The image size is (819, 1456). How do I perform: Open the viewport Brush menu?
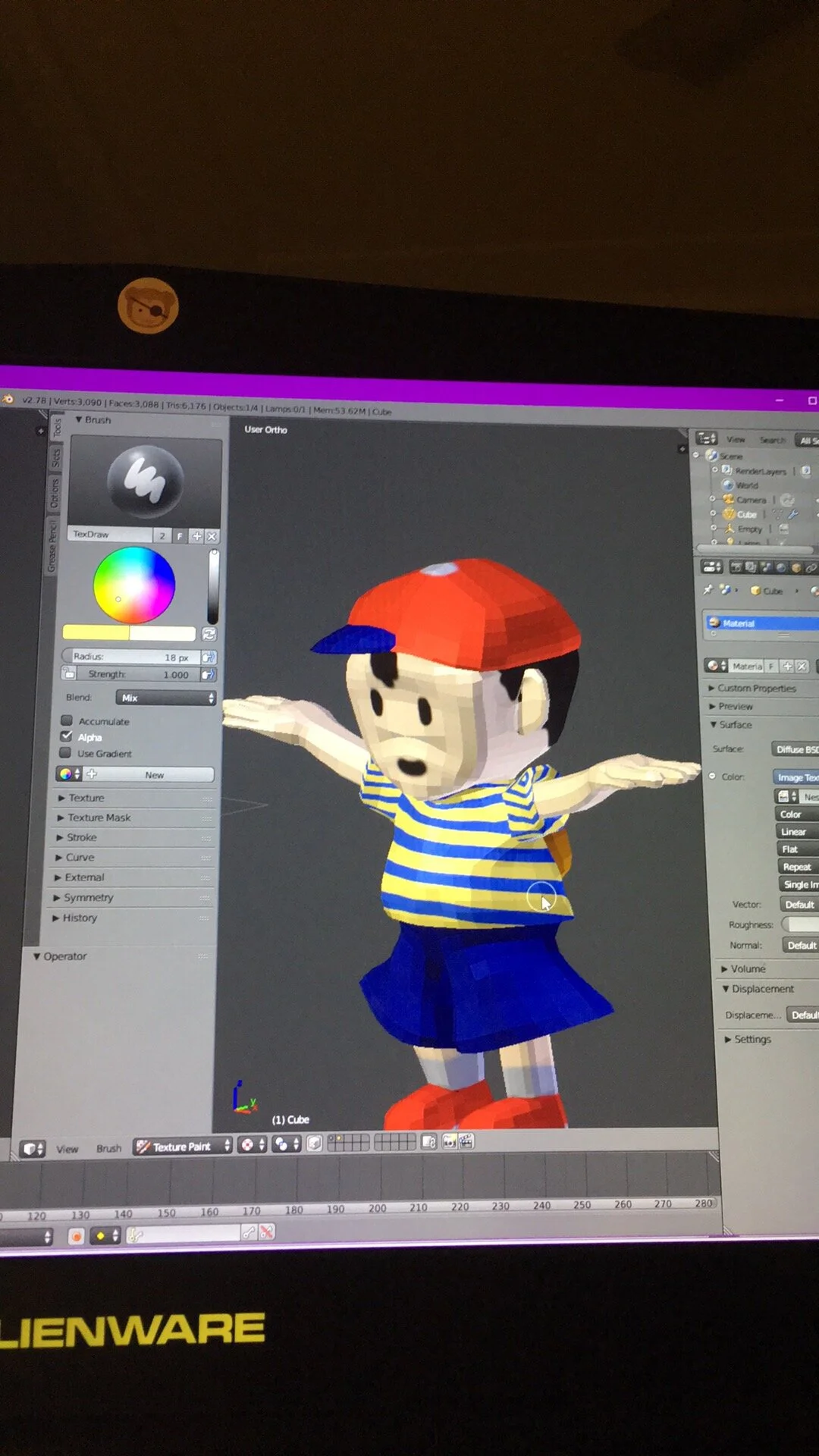point(108,1148)
